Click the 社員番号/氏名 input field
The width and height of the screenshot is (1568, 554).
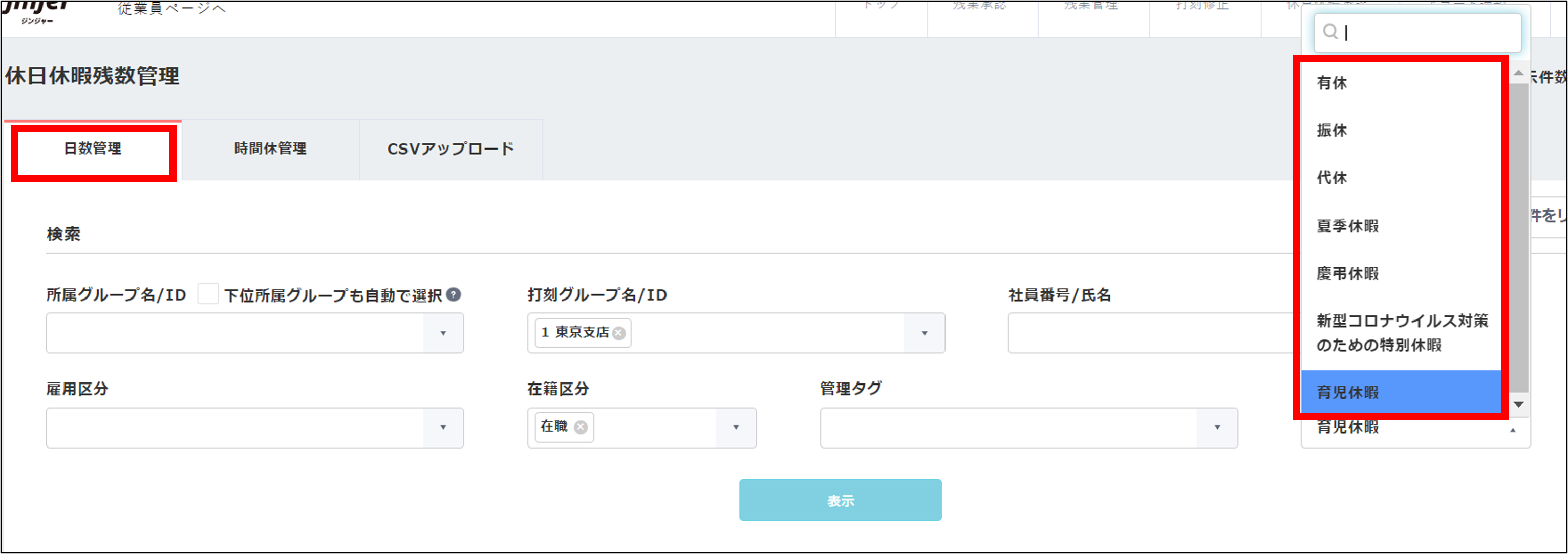pyautogui.click(x=1150, y=333)
